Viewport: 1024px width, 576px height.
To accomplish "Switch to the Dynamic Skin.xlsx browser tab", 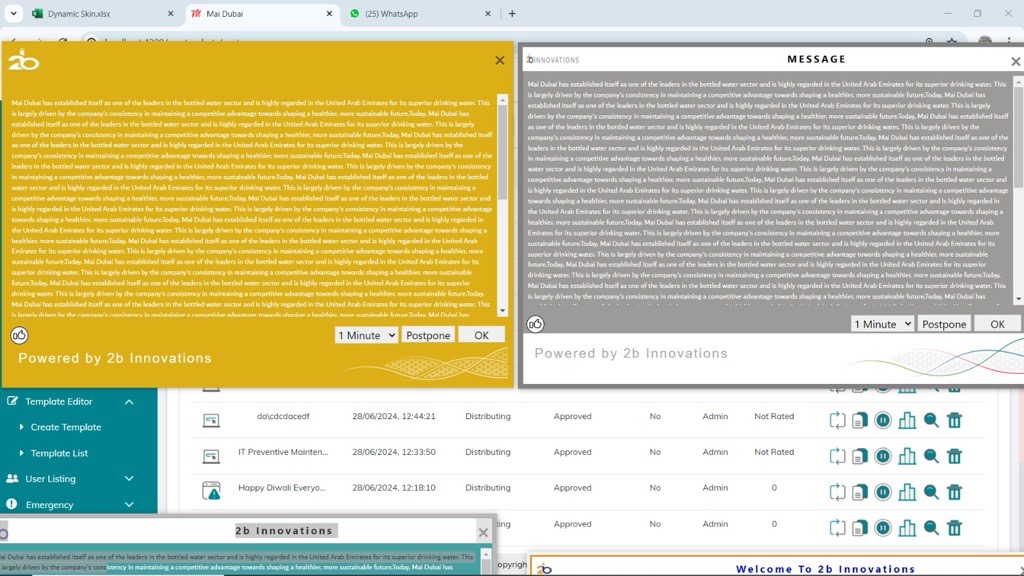I will (x=104, y=14).
